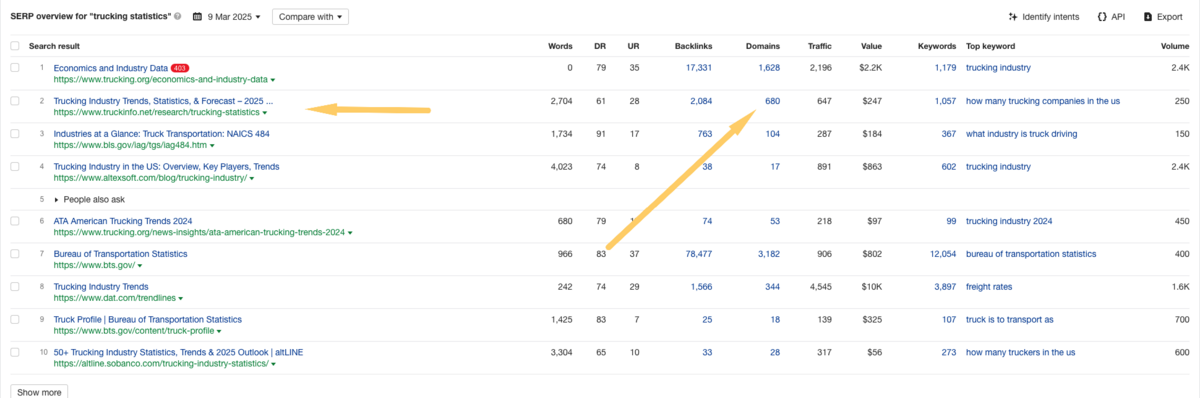Click the Identify intents sparkle icon
The width and height of the screenshot is (1200, 398).
coord(1013,17)
